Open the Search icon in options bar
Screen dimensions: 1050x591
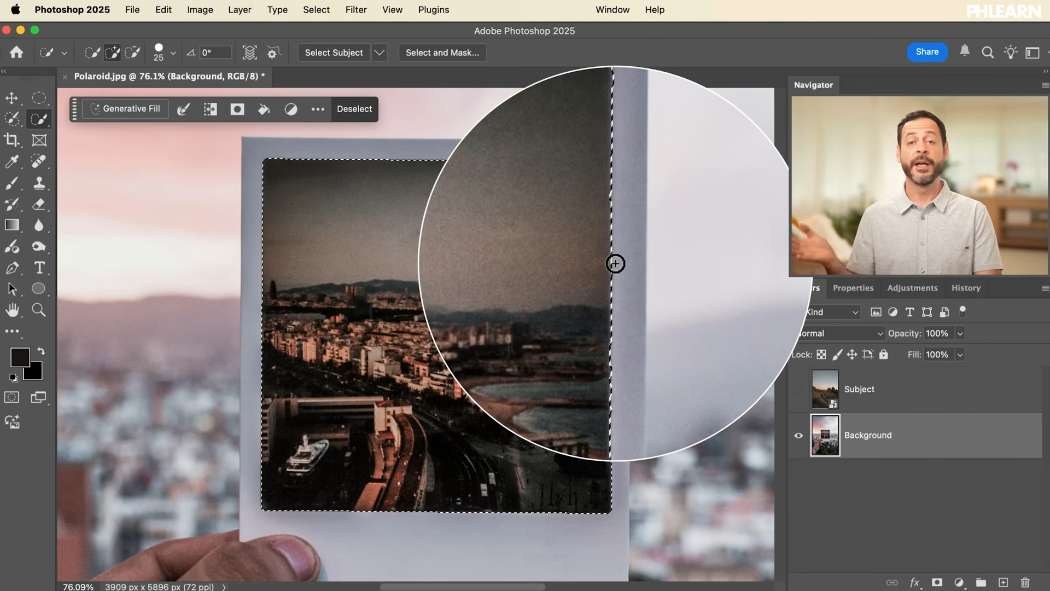click(x=987, y=52)
